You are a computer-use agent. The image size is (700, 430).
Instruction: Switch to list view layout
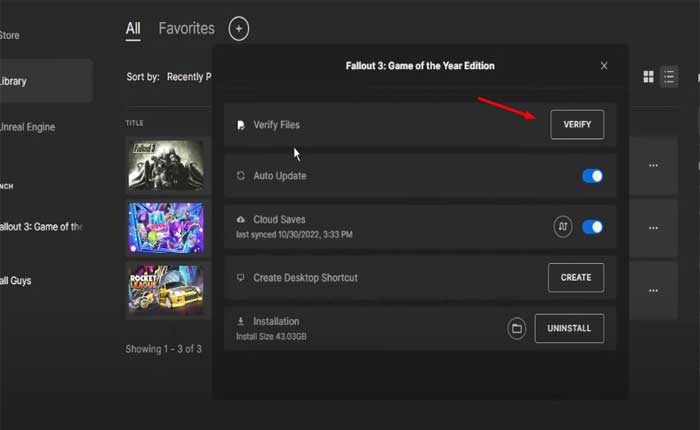coord(669,76)
